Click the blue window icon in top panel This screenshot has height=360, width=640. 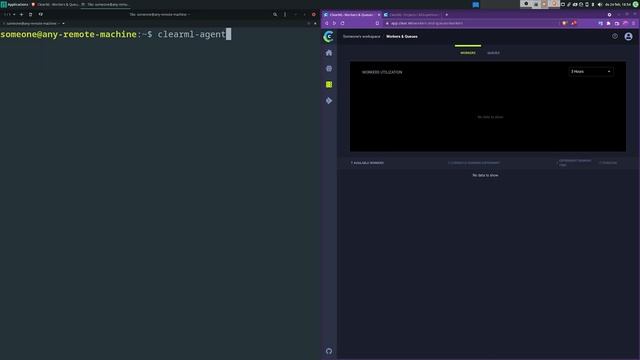pos(476,4)
